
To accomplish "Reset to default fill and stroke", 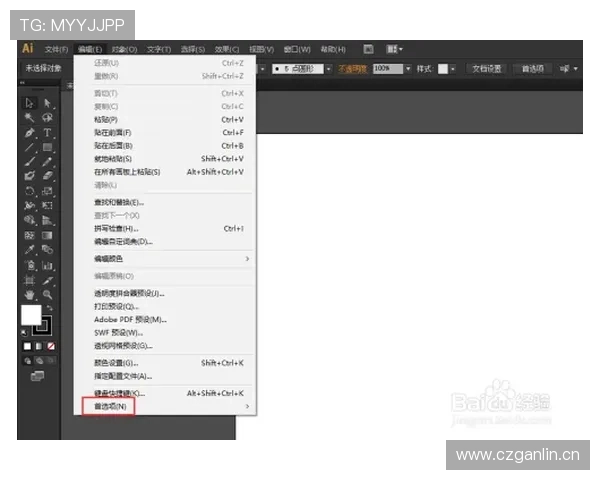I will pos(24,332).
